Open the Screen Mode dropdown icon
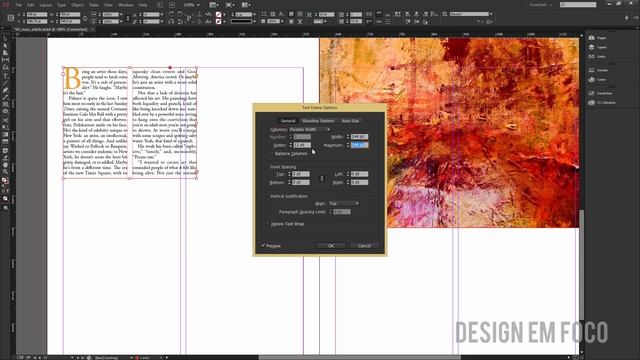 point(230,5)
